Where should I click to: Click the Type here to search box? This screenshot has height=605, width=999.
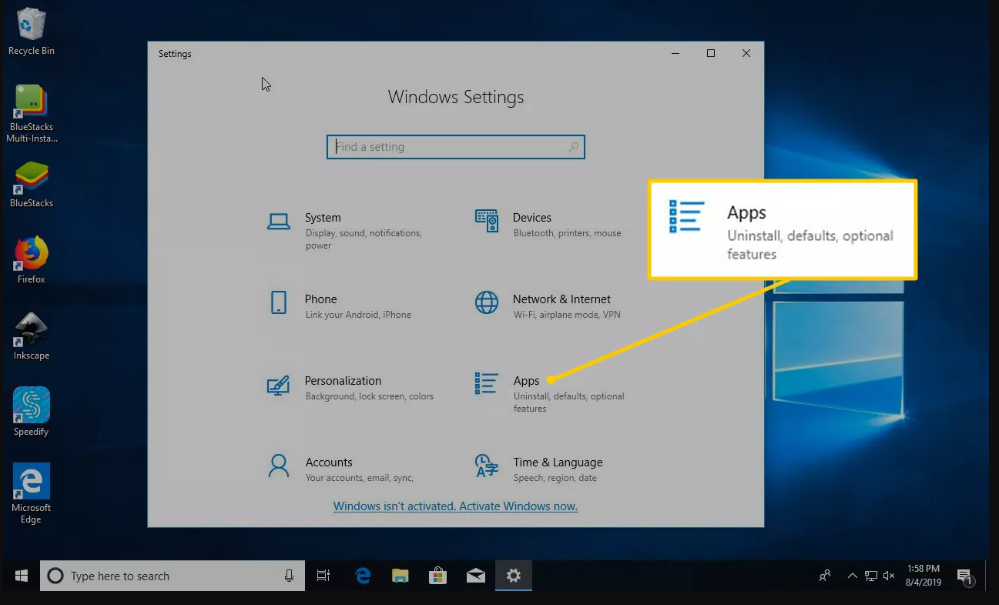coord(172,576)
